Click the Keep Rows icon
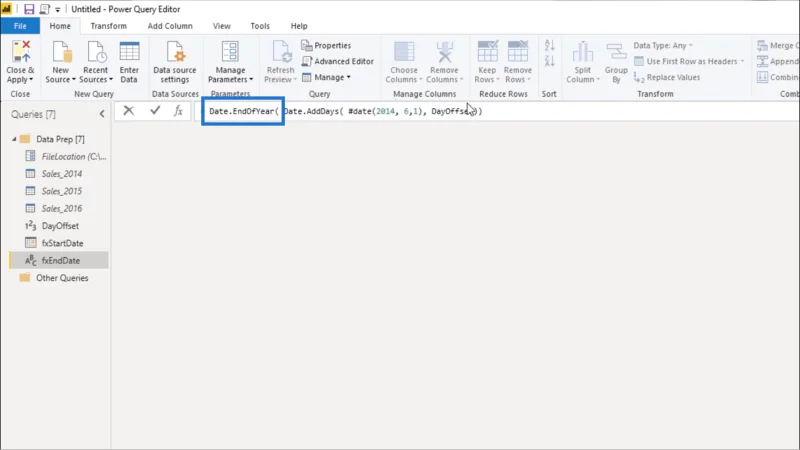The image size is (800, 450). click(x=487, y=52)
